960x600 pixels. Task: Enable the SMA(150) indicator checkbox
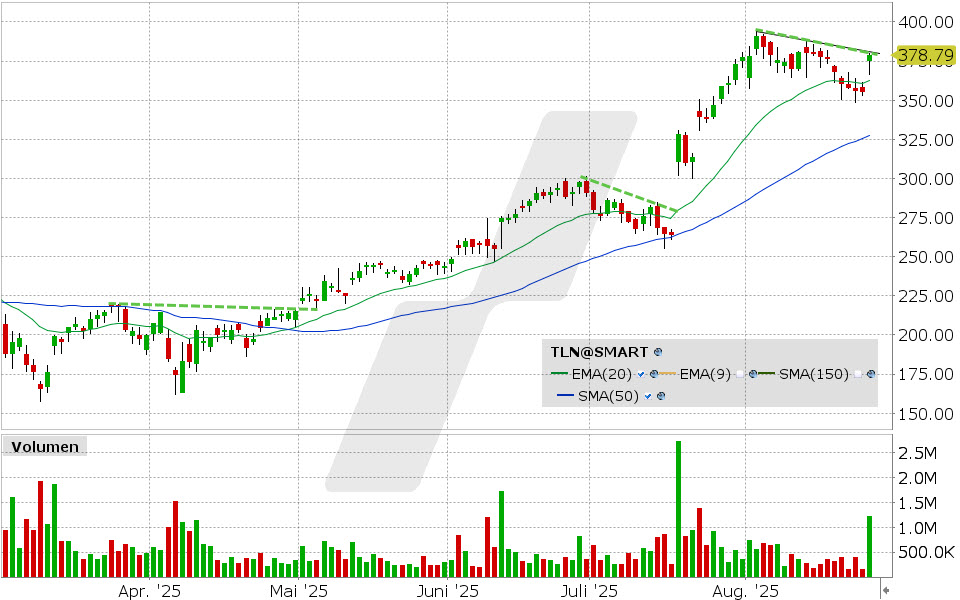click(857, 374)
